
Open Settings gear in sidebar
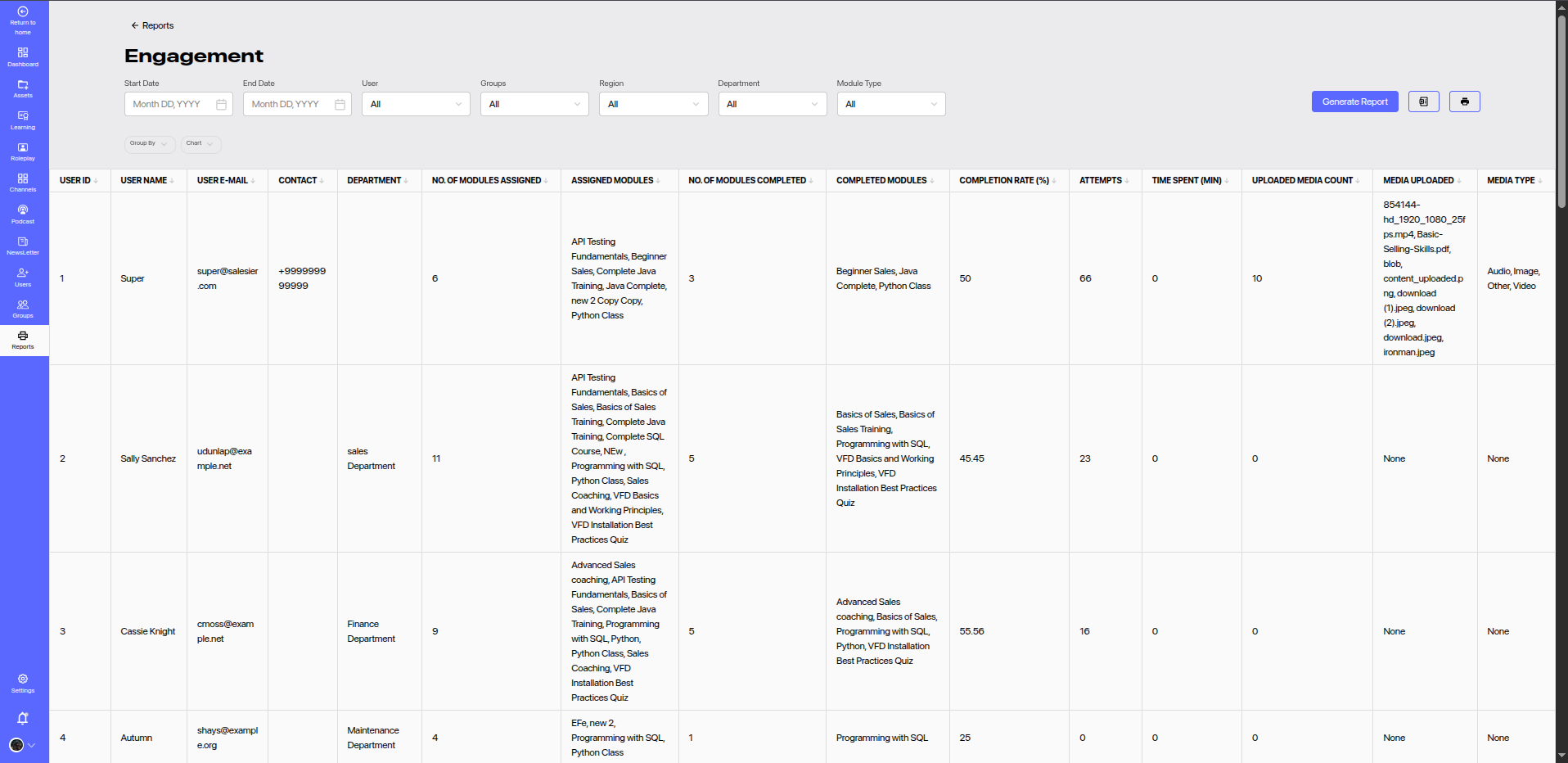click(23, 683)
